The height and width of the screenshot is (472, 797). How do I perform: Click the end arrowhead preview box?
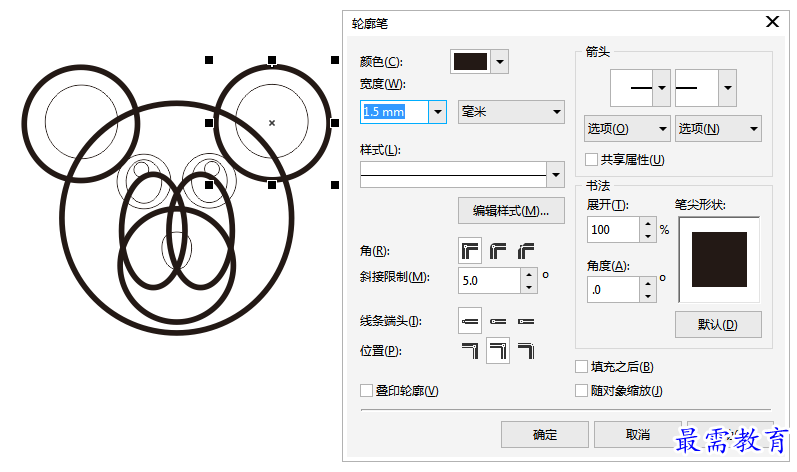(x=697, y=88)
